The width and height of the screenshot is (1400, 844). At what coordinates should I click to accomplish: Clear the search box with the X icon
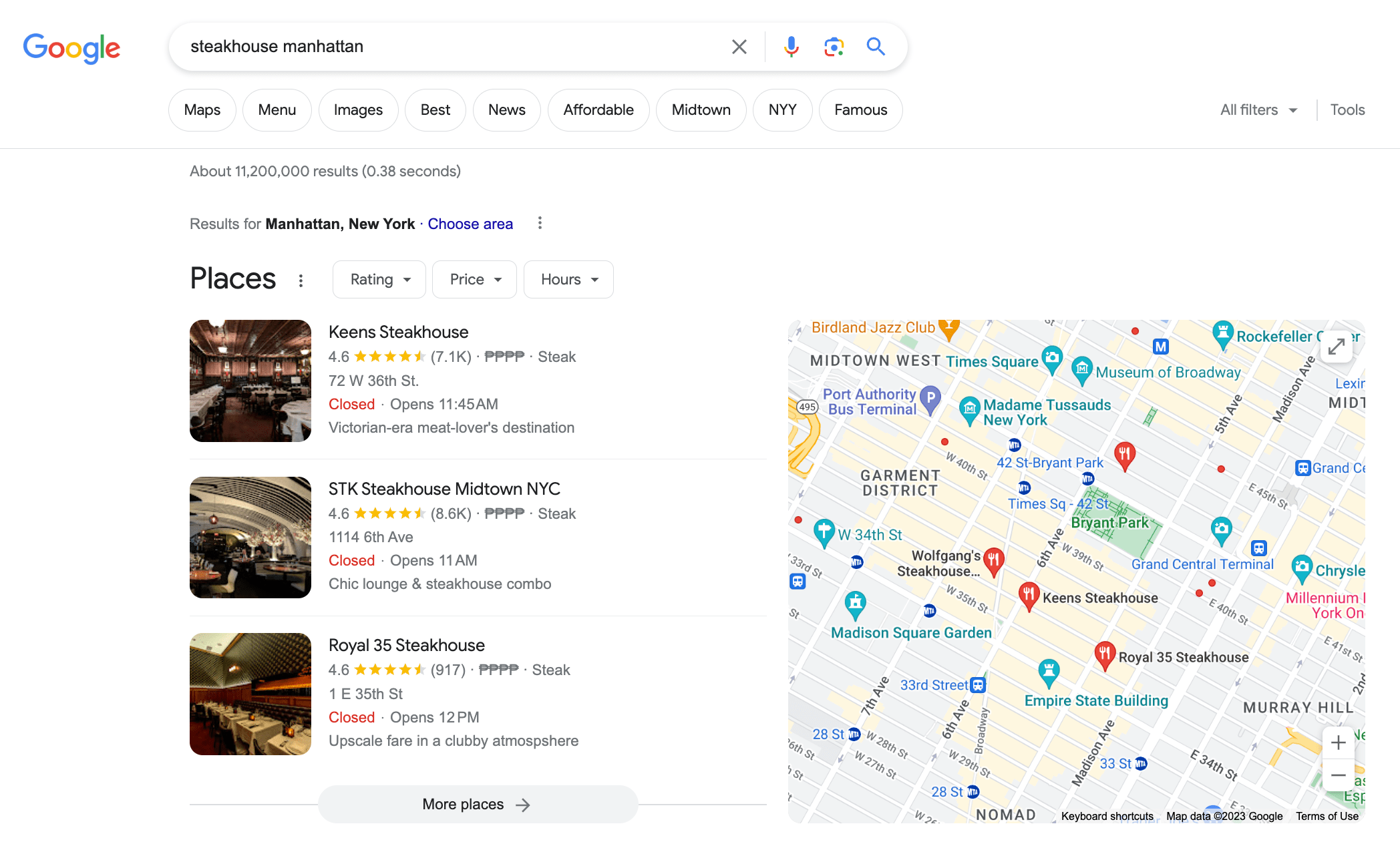pos(739,47)
